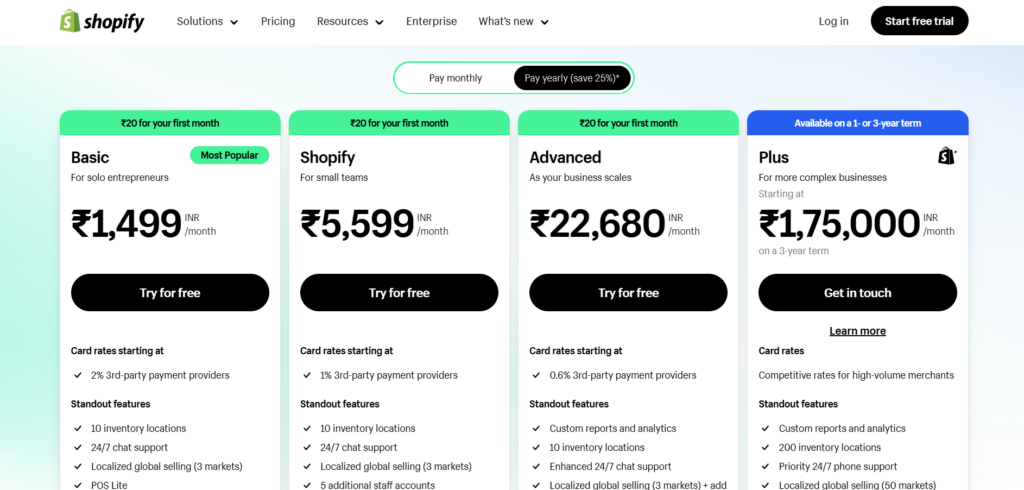Expand the Solutions dropdown menu
Image resolution: width=1024 pixels, height=490 pixels.
click(208, 22)
